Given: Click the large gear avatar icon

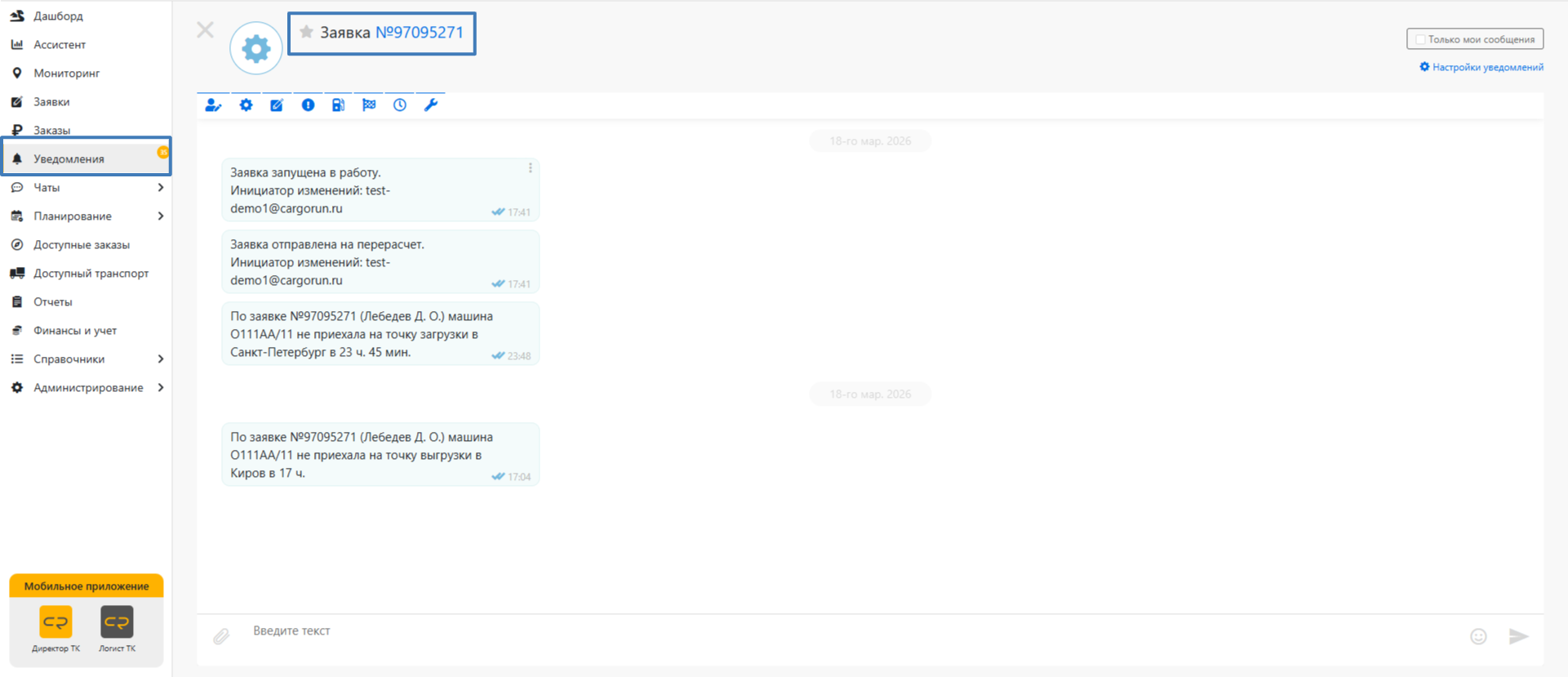Looking at the screenshot, I should [x=256, y=48].
